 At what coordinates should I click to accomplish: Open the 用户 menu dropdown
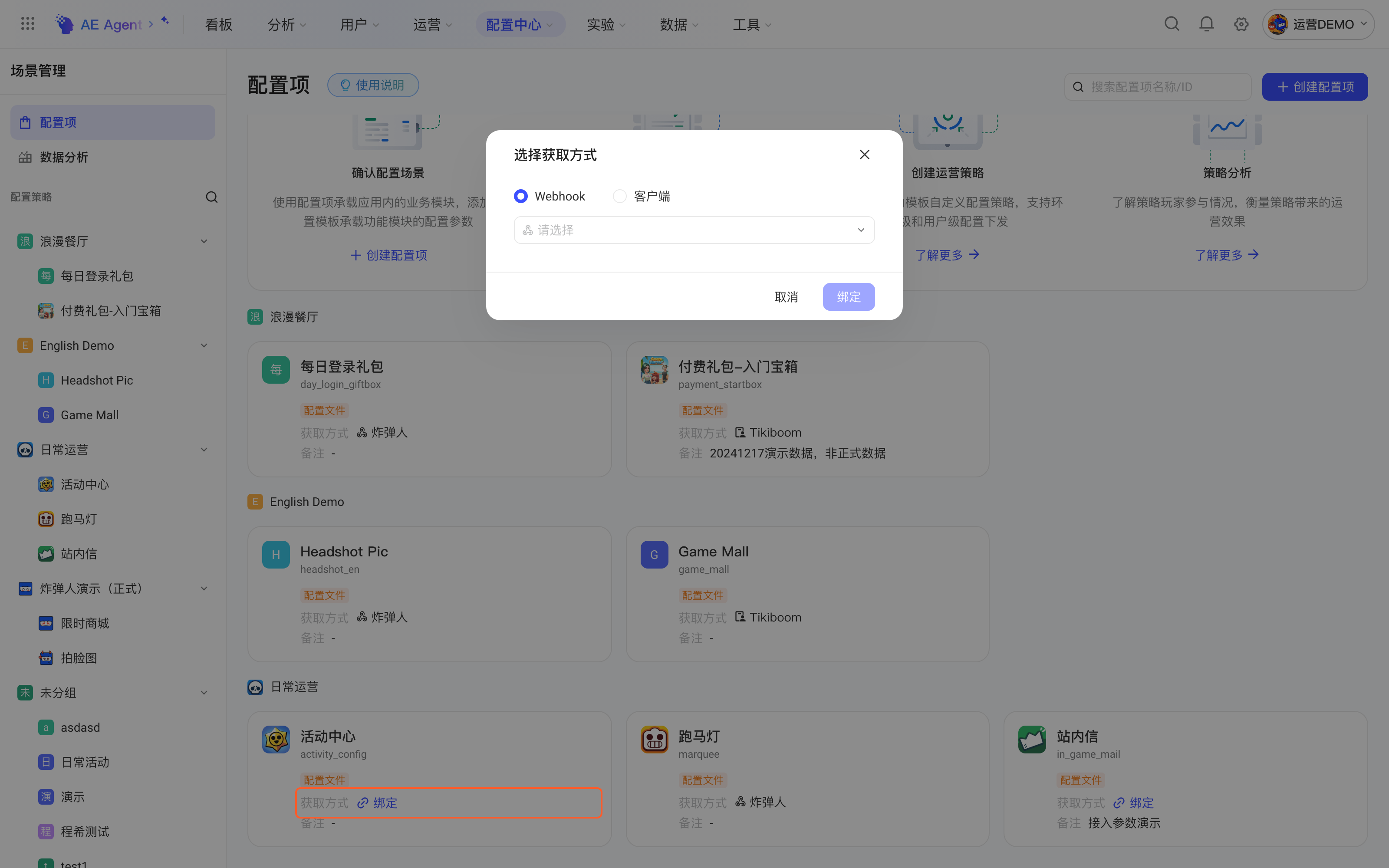(359, 24)
